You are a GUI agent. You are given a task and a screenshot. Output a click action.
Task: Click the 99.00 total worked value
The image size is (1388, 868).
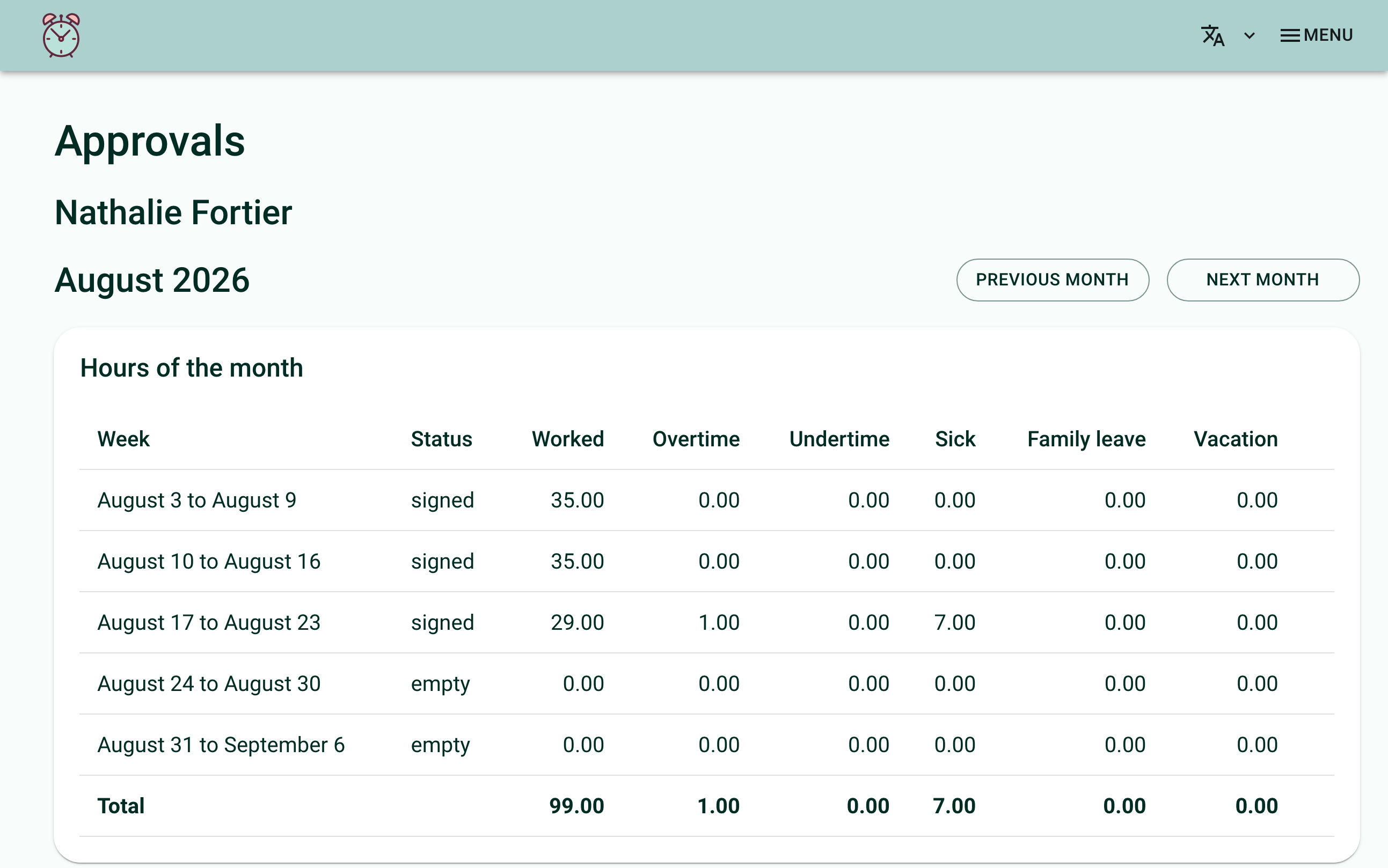tap(576, 806)
